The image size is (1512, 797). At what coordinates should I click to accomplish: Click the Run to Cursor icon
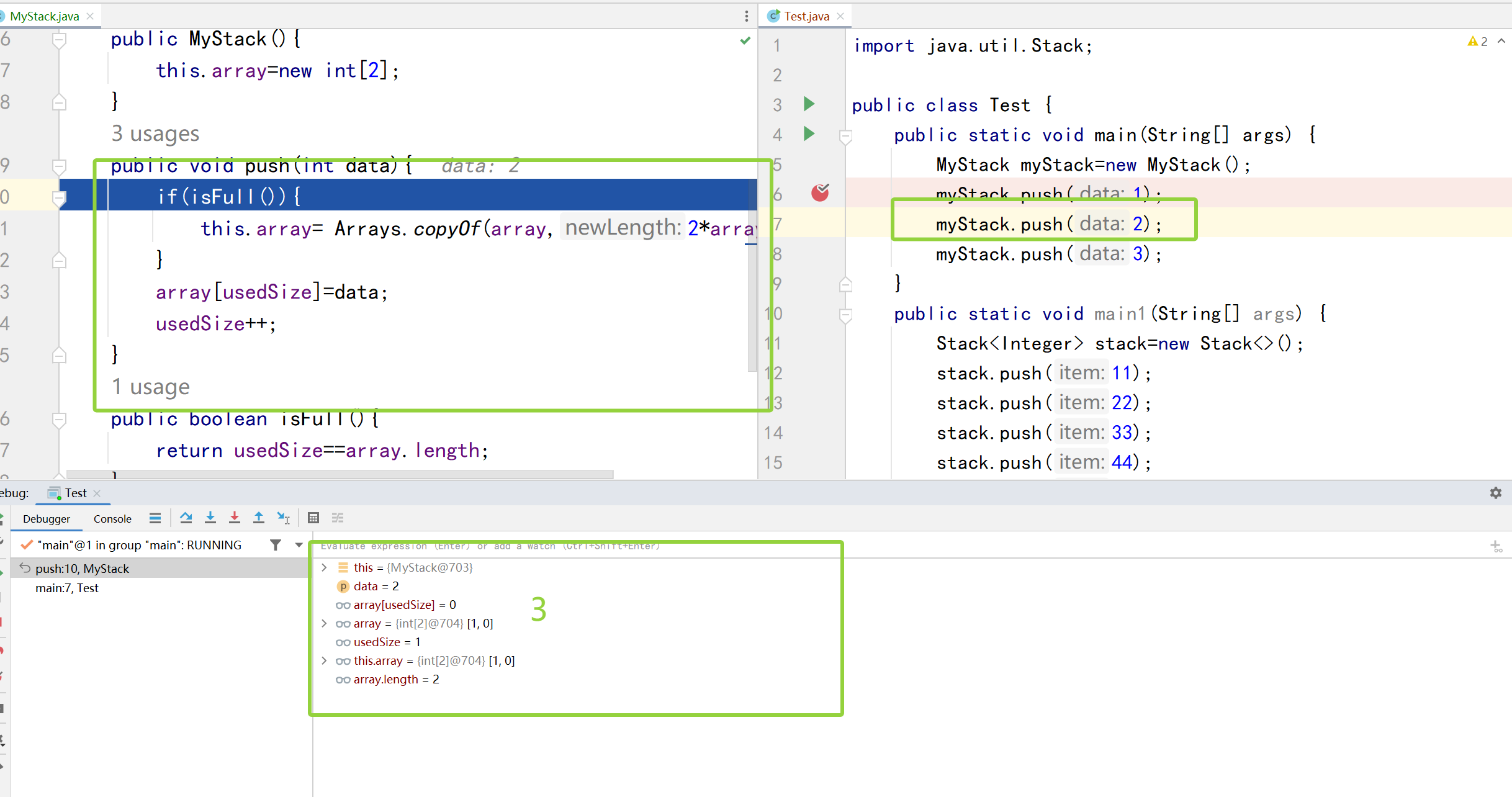[283, 518]
